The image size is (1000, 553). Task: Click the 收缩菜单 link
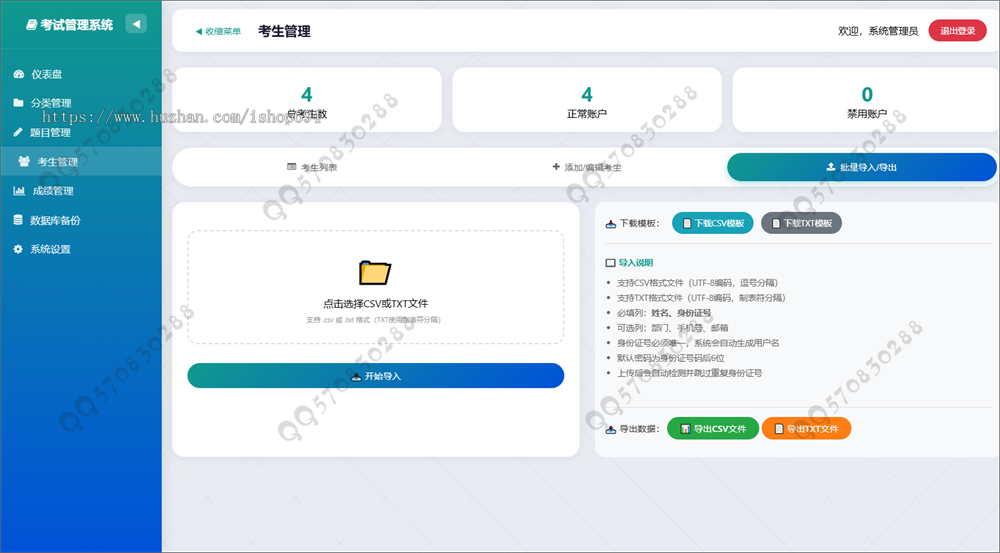218,31
